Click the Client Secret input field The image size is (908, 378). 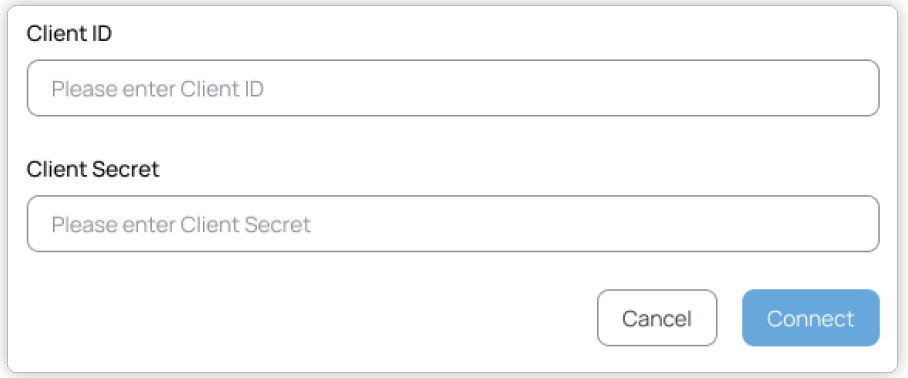[x=453, y=223]
